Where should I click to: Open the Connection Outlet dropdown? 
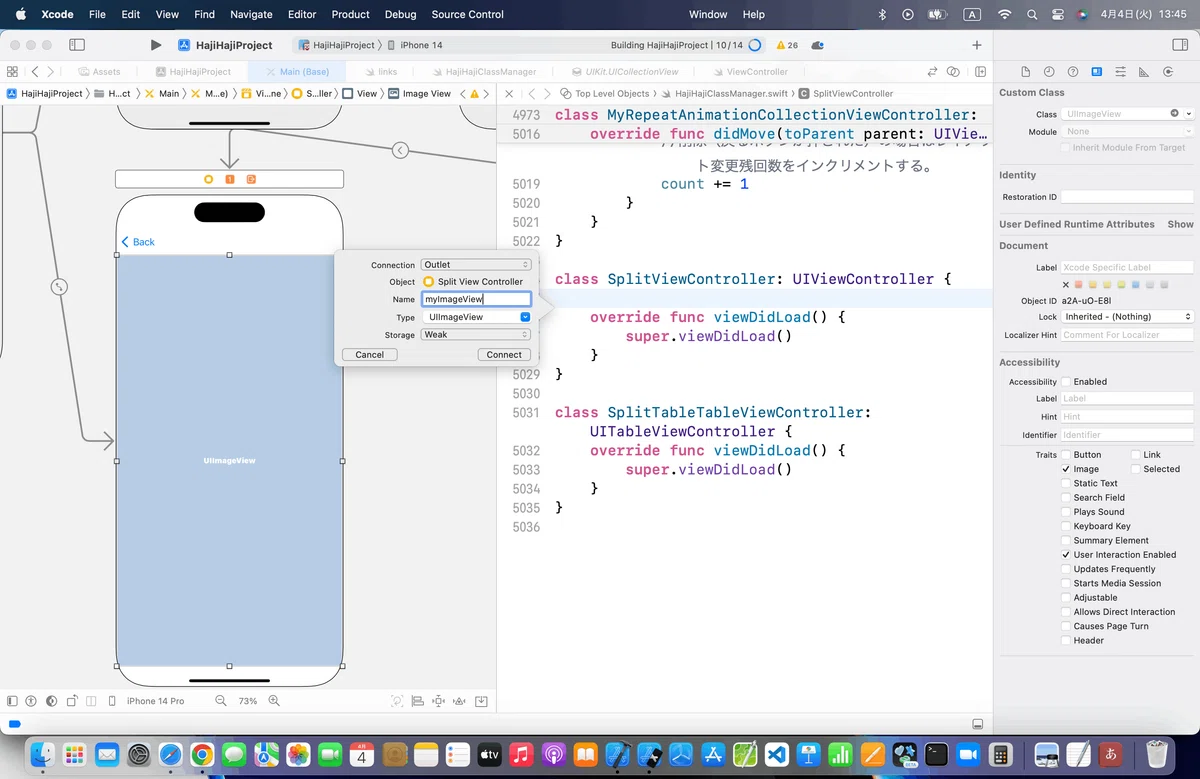(x=476, y=265)
